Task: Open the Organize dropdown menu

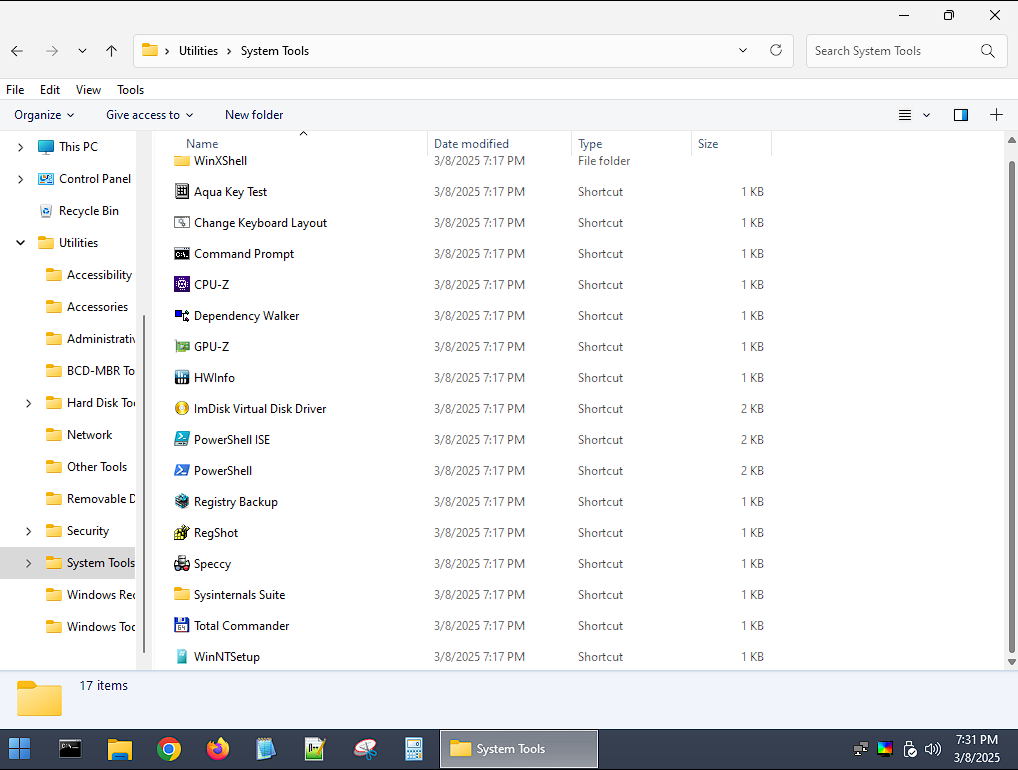Action: pos(44,115)
